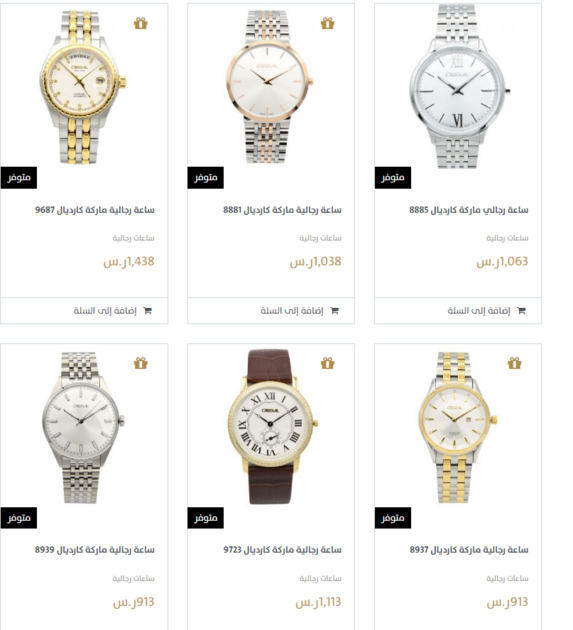Image resolution: width=573 pixels, height=630 pixels.
Task: View the brown leather strap watch image
Action: (x=271, y=427)
